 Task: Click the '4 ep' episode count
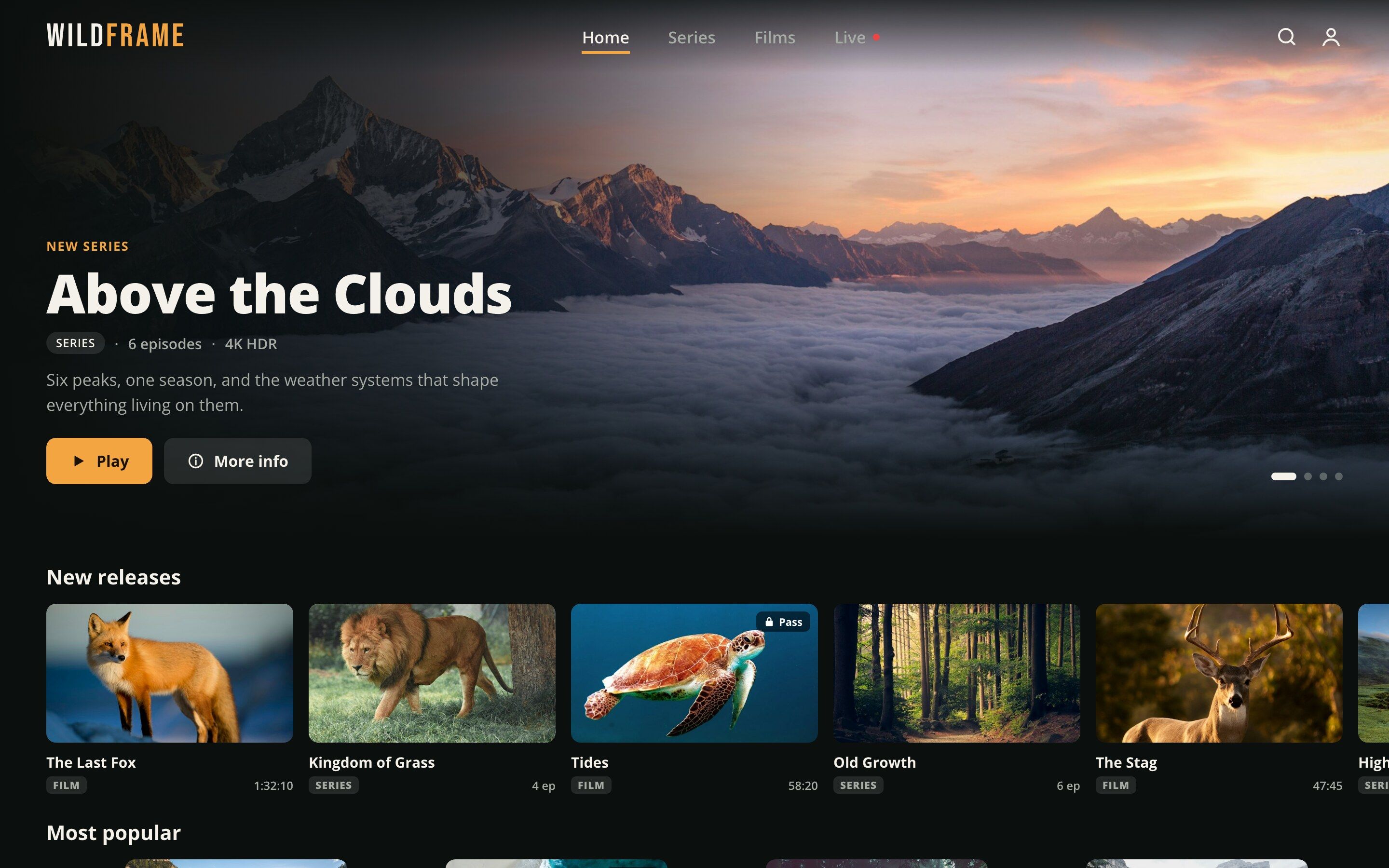click(x=543, y=786)
